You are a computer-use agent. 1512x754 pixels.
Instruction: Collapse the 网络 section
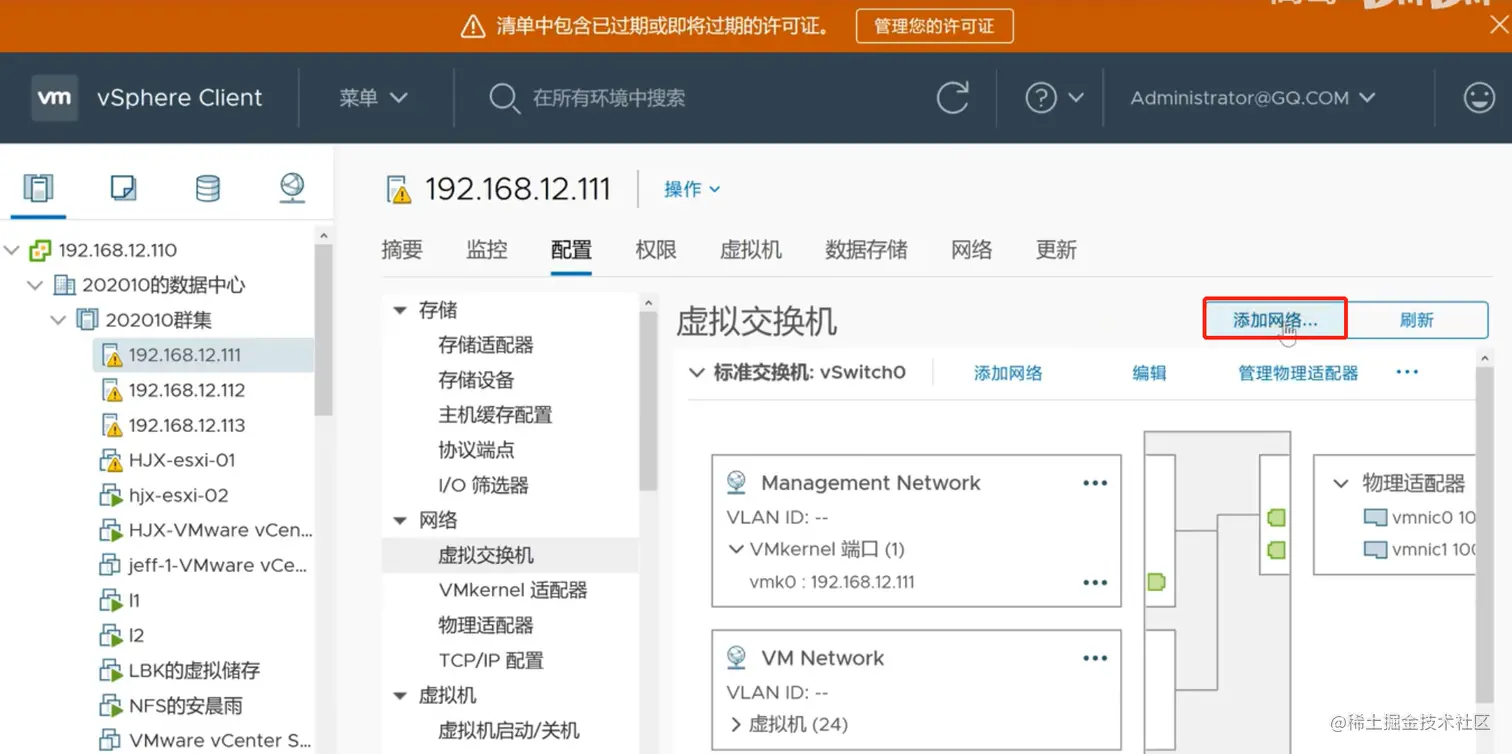tap(400, 520)
